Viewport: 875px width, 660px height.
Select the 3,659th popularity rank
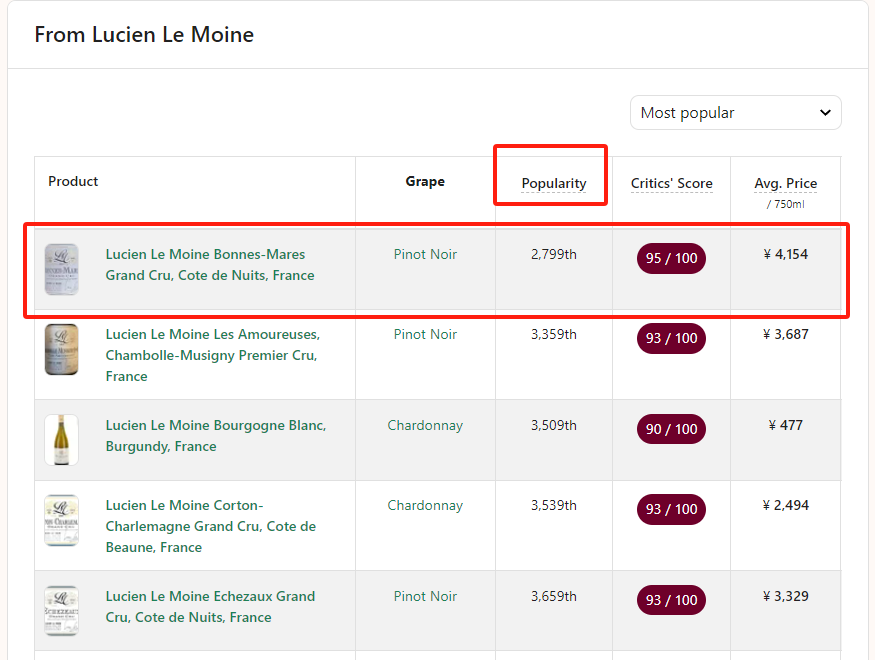coord(554,596)
